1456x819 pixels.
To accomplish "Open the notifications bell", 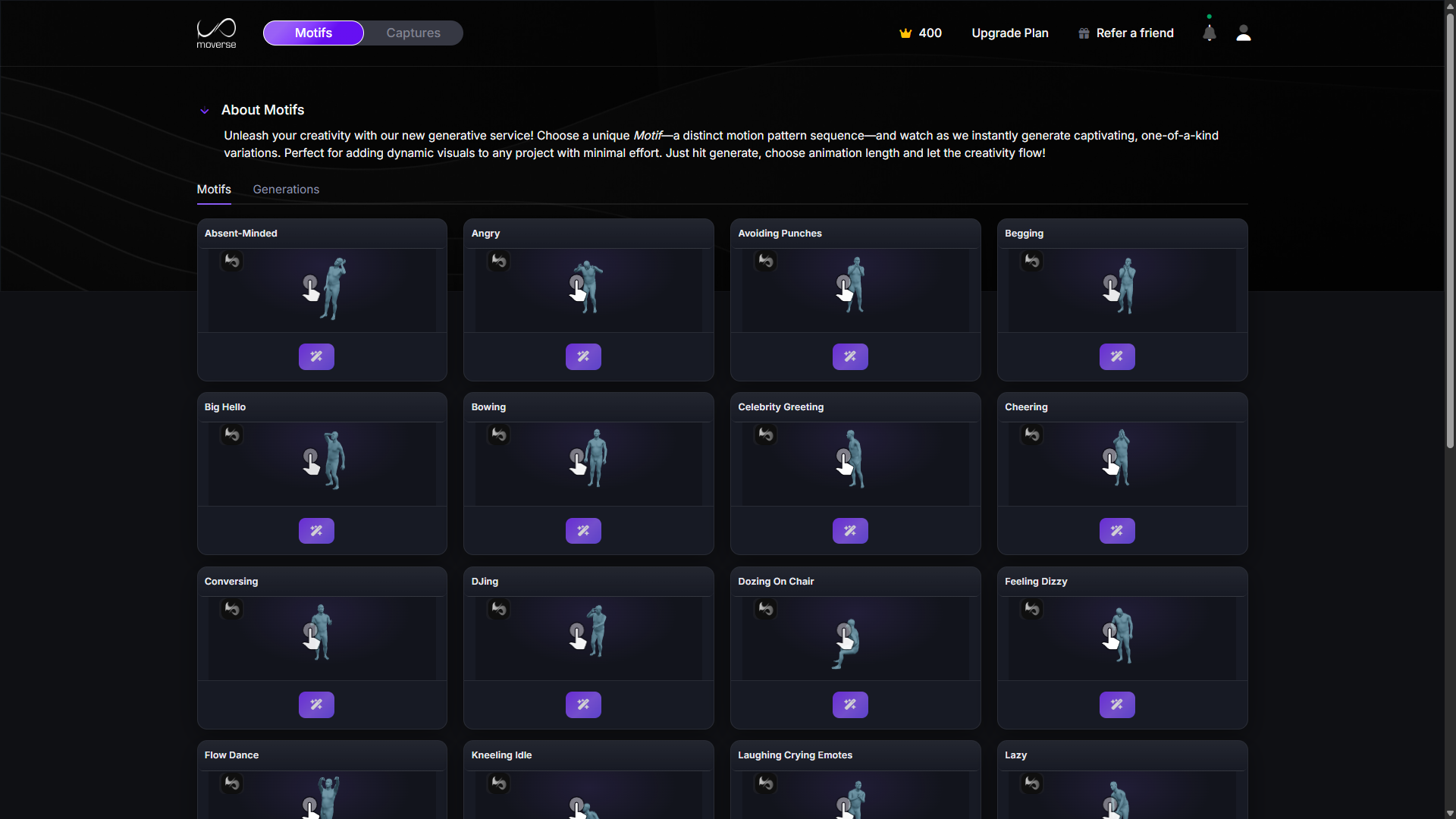I will point(1210,33).
